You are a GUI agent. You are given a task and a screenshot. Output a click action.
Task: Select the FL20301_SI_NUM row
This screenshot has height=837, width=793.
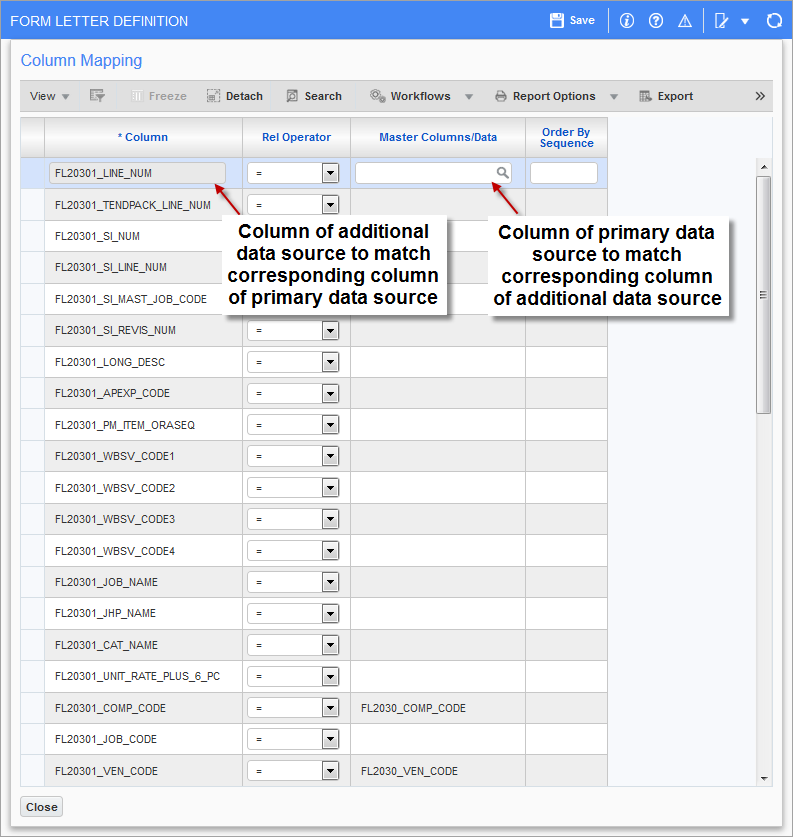click(97, 236)
